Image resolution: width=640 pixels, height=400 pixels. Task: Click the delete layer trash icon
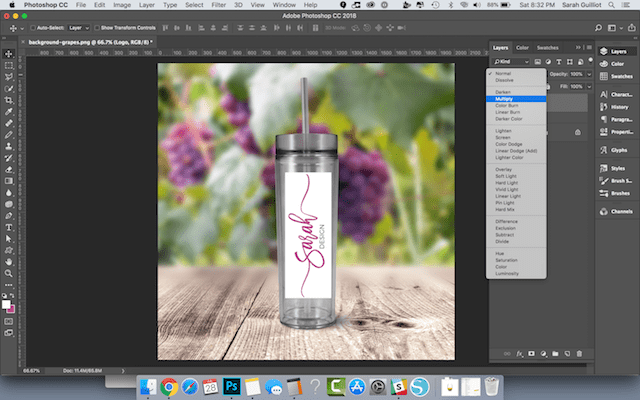click(580, 353)
